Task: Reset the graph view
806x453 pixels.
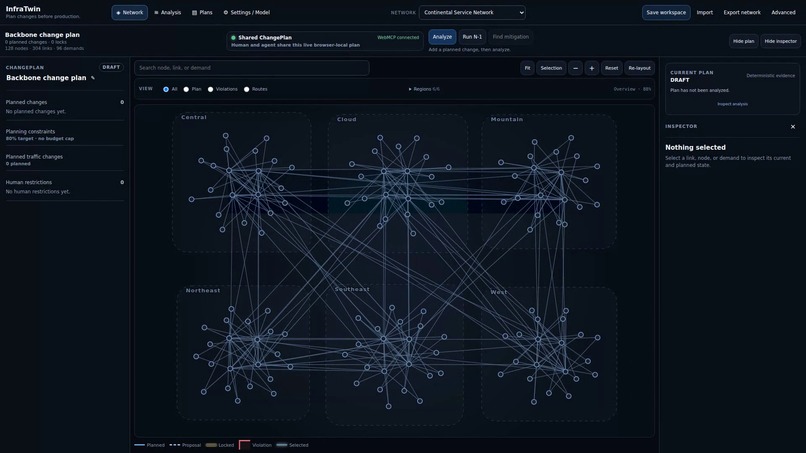Action: [611, 68]
